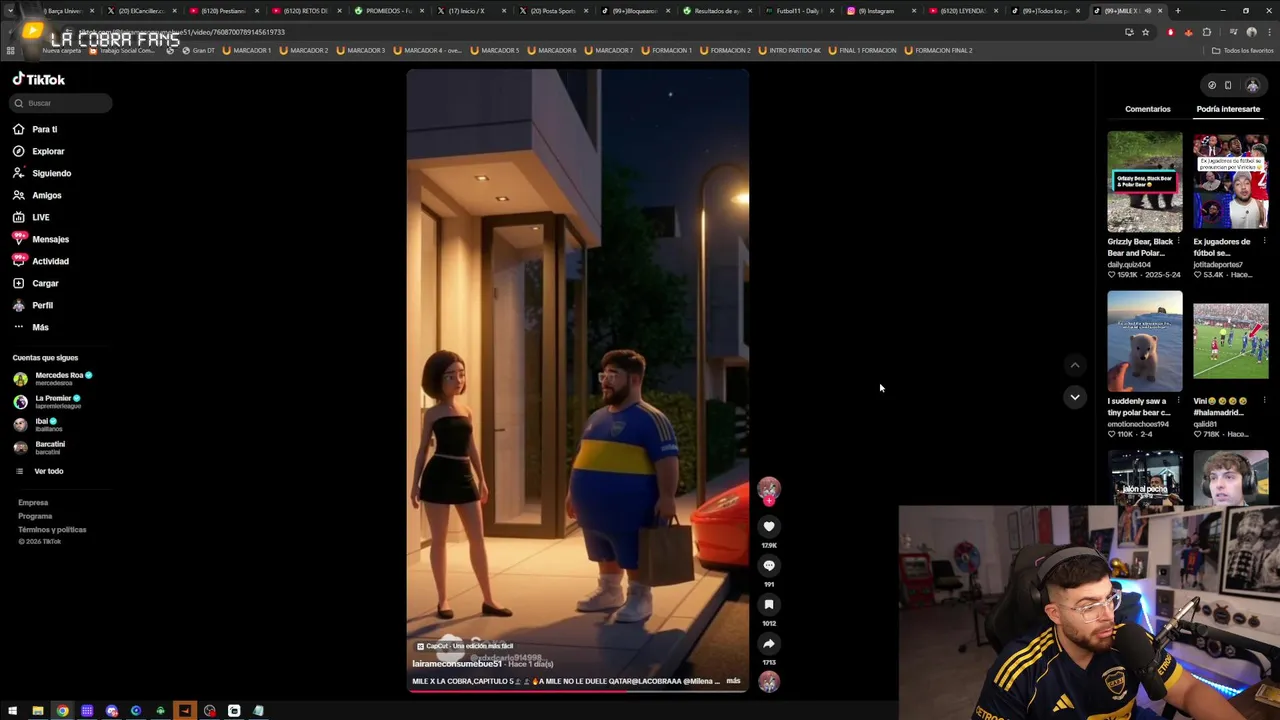Expand caption with más link

tap(733, 681)
